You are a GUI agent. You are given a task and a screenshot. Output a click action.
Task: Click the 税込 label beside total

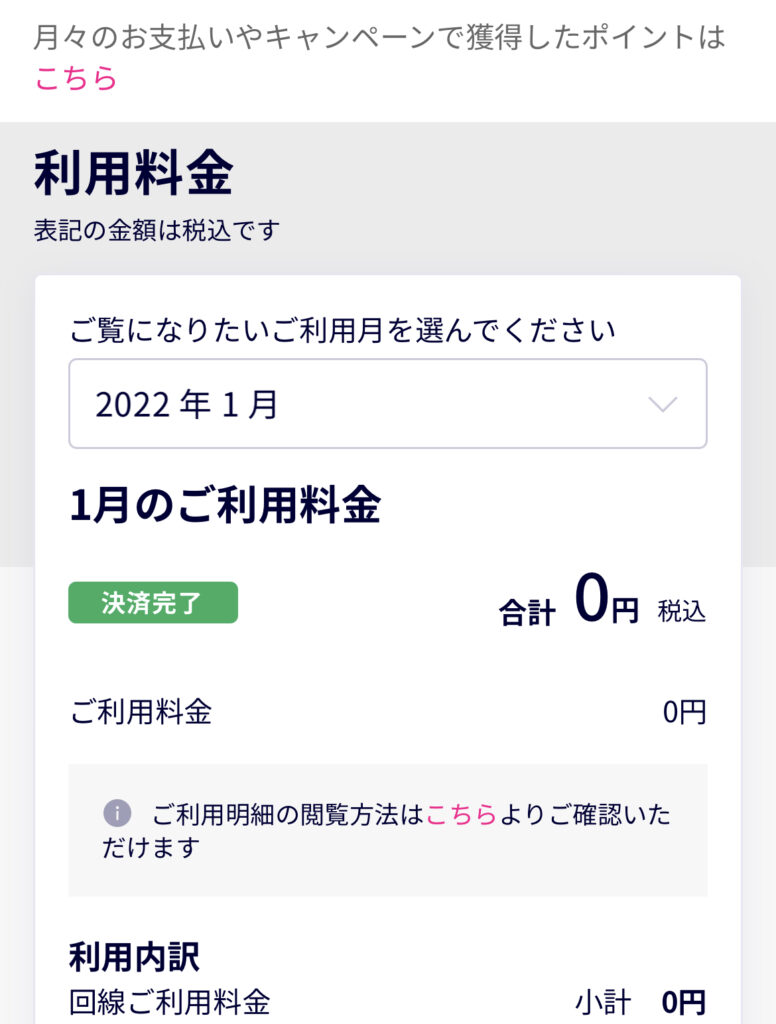(681, 612)
